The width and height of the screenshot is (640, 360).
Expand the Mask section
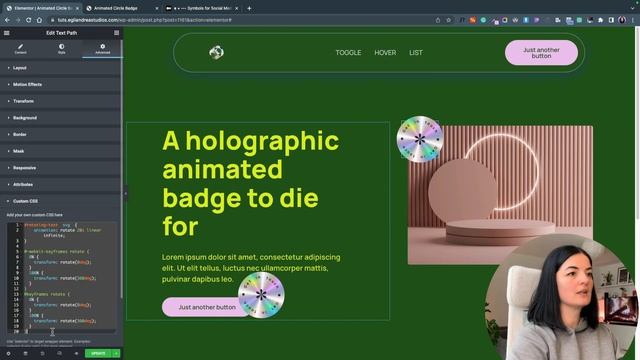click(60, 151)
